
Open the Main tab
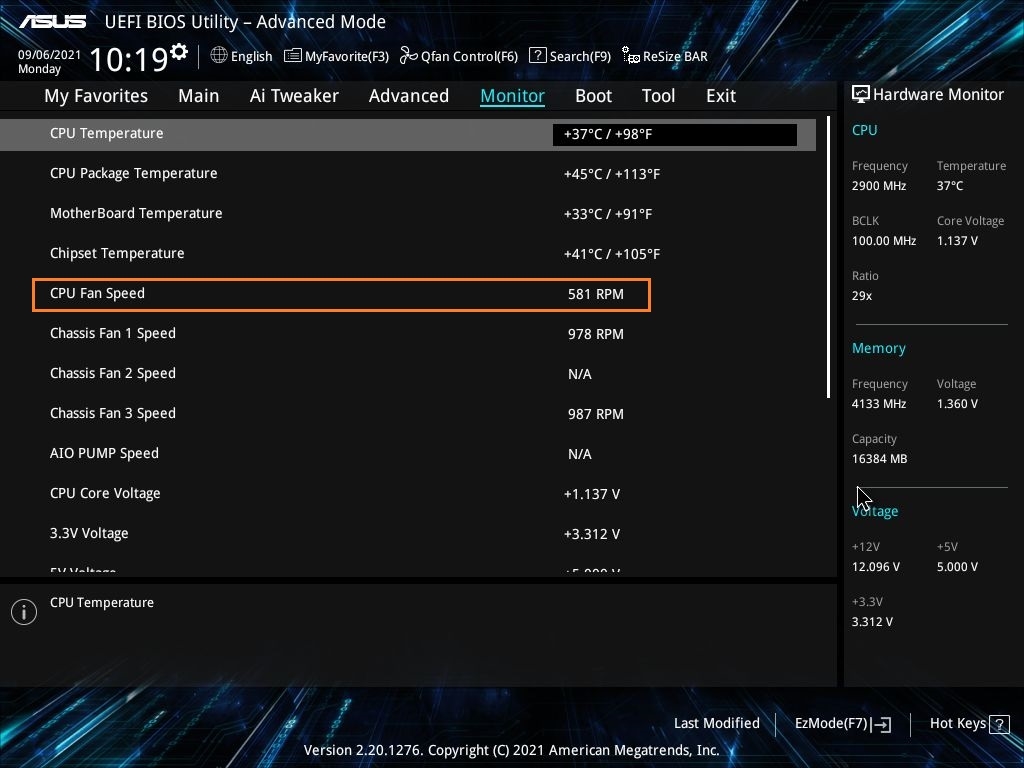click(199, 96)
